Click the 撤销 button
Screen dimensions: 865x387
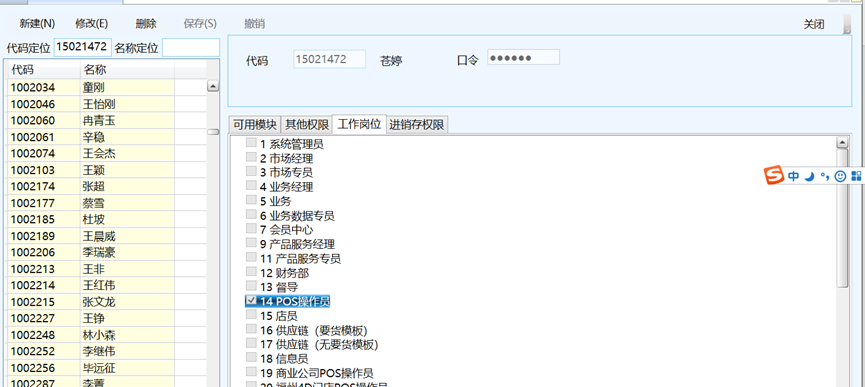coord(254,24)
